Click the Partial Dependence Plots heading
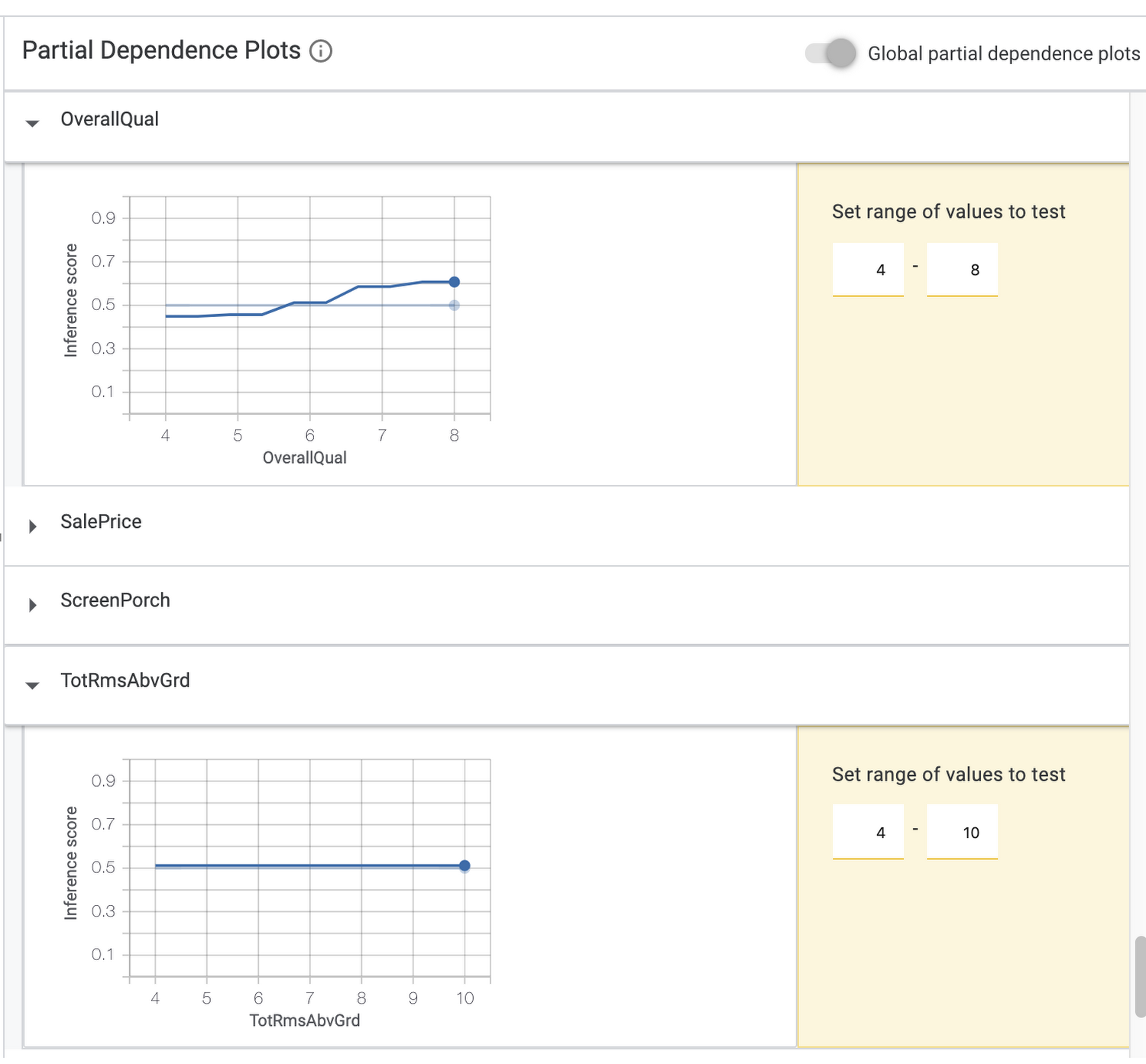The image size is (1146, 1064). pyautogui.click(x=161, y=50)
